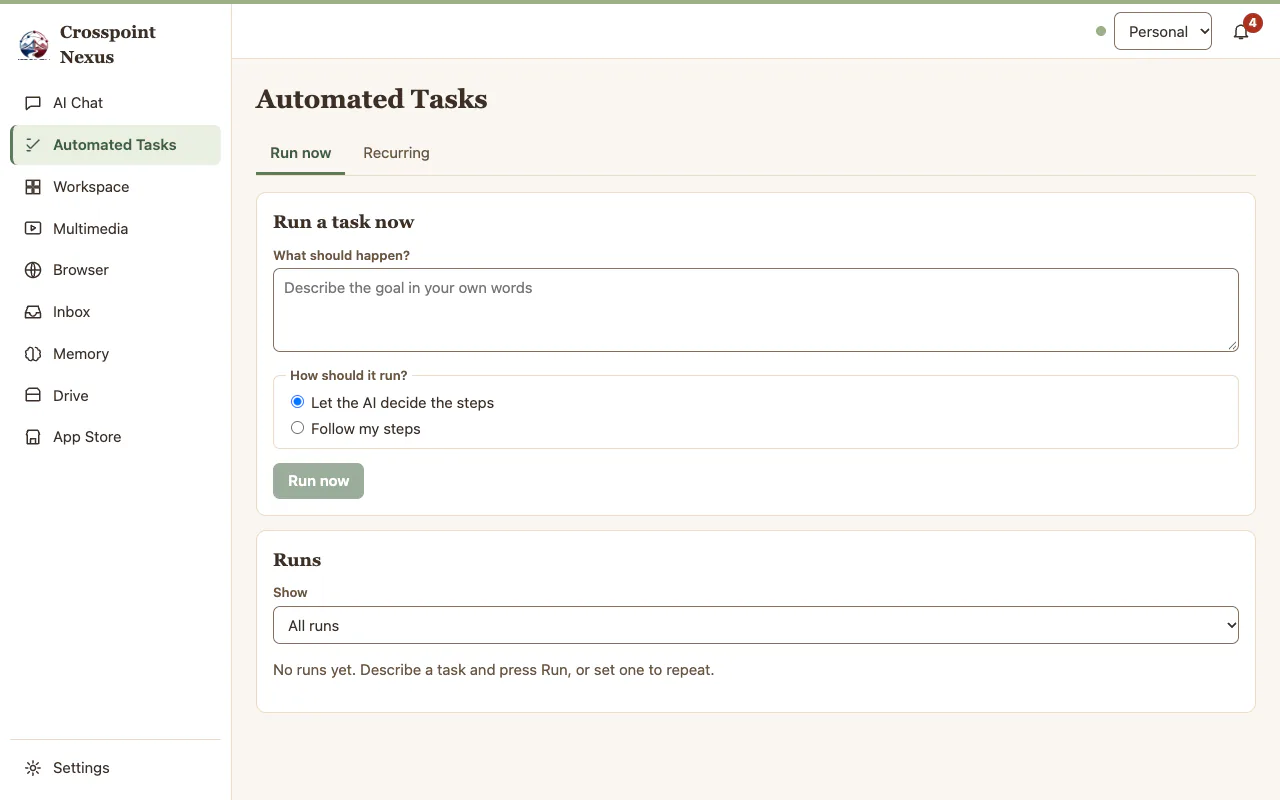Click the 'Run a task now' heading
Viewport: 1280px width, 800px height.
tap(343, 222)
